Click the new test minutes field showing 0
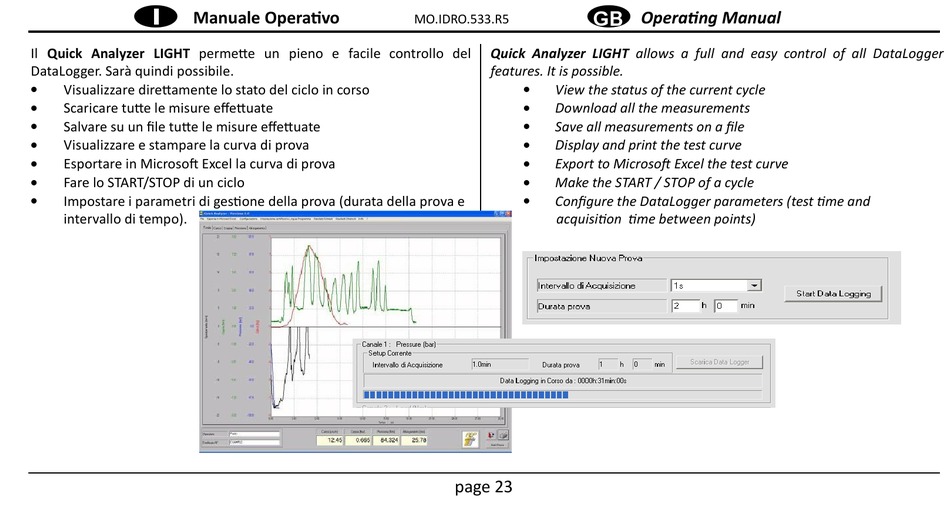 tap(725, 306)
